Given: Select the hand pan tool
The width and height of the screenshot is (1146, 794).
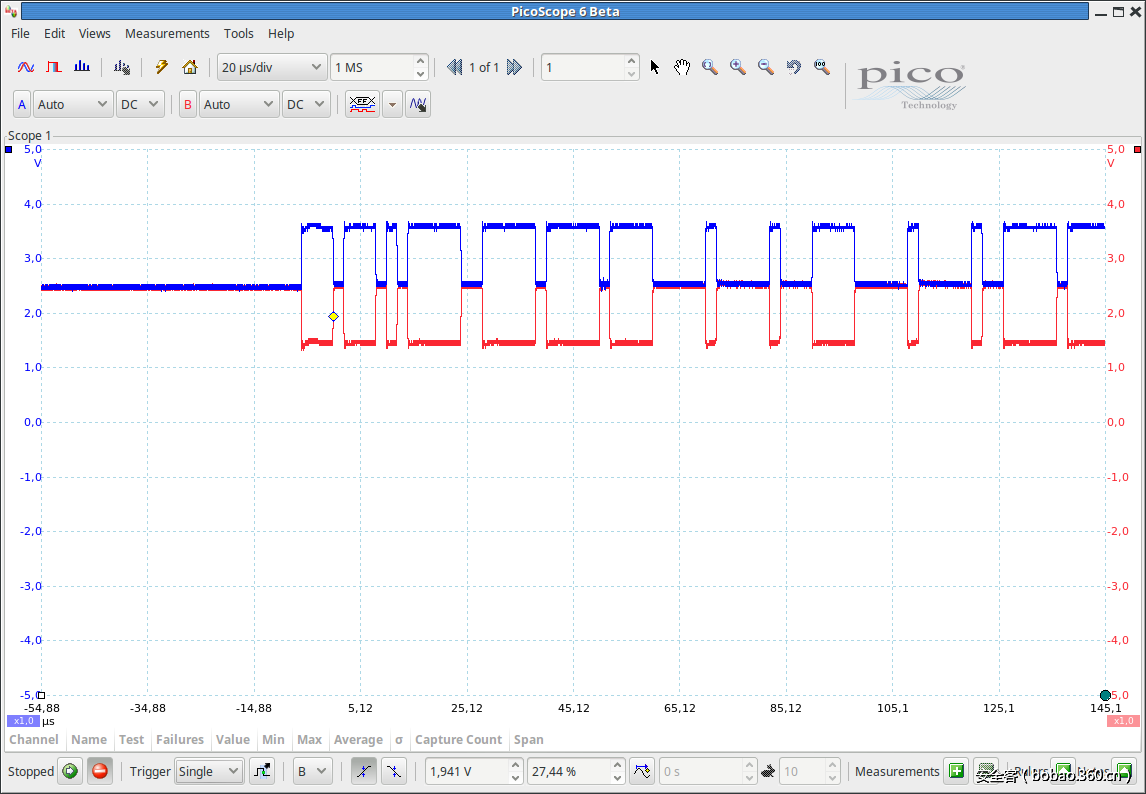Looking at the screenshot, I should click(682, 67).
